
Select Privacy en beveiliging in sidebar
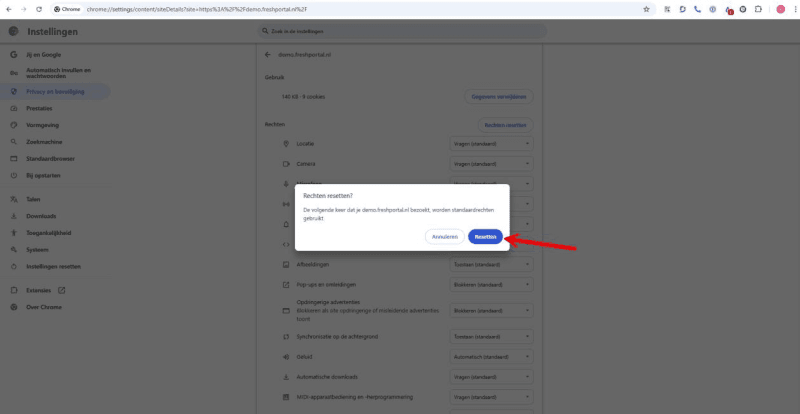point(55,92)
